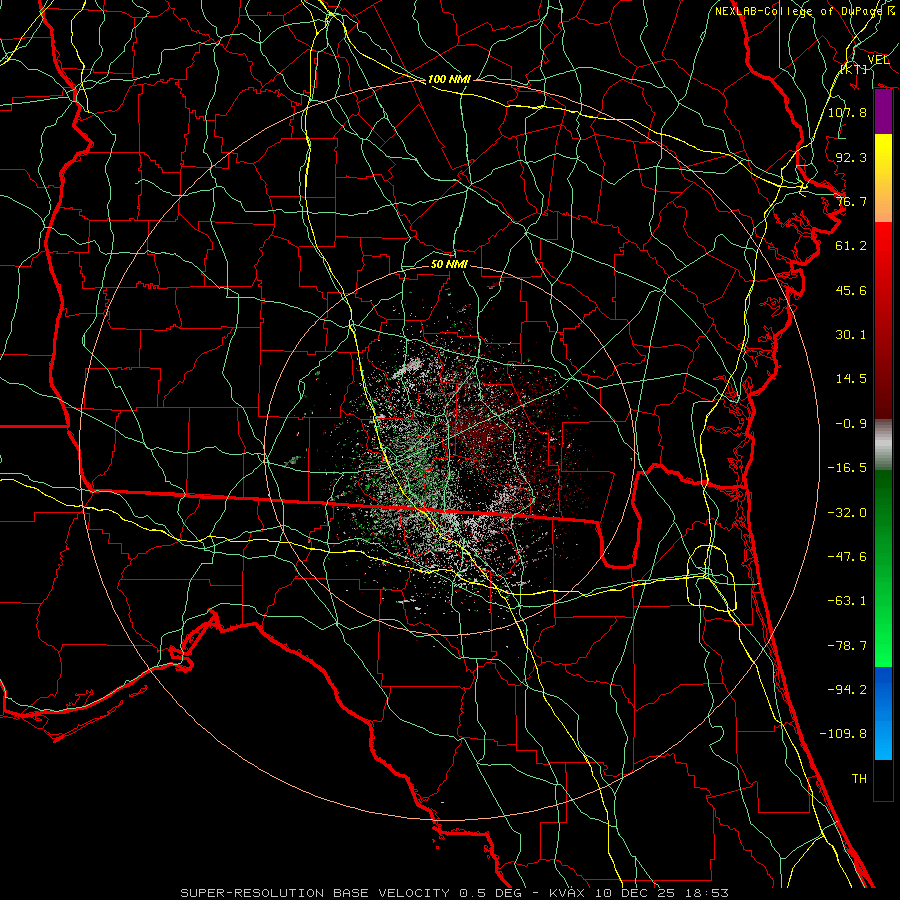Click the "KVAX" station ID in the caption
Viewport: 900px width, 900px height.
coord(567,893)
